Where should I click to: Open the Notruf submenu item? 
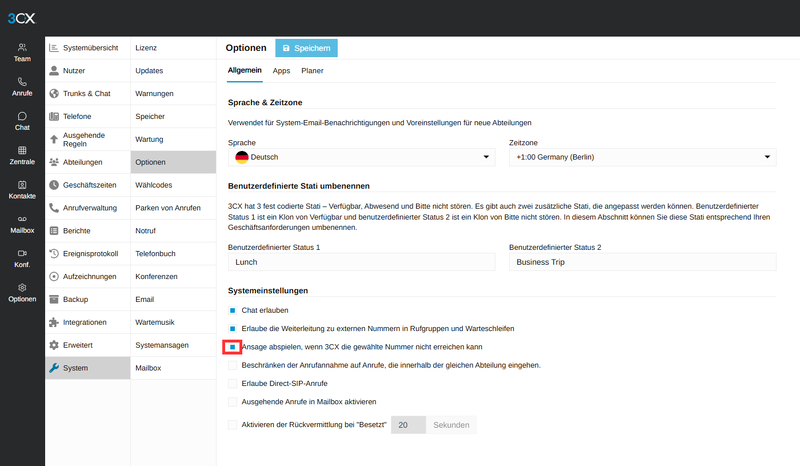(x=173, y=231)
